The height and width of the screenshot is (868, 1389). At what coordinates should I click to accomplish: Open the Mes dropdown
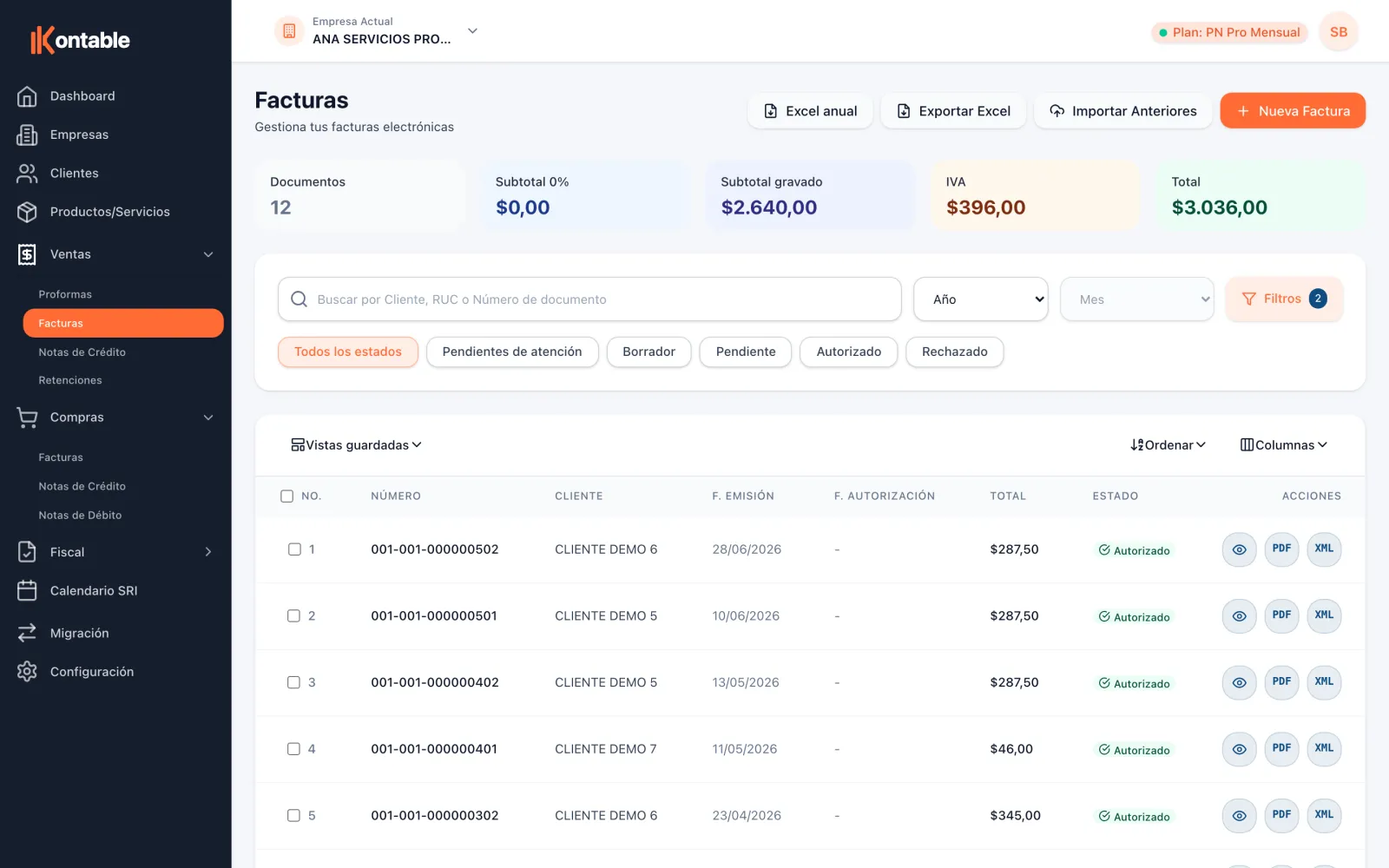1137,299
